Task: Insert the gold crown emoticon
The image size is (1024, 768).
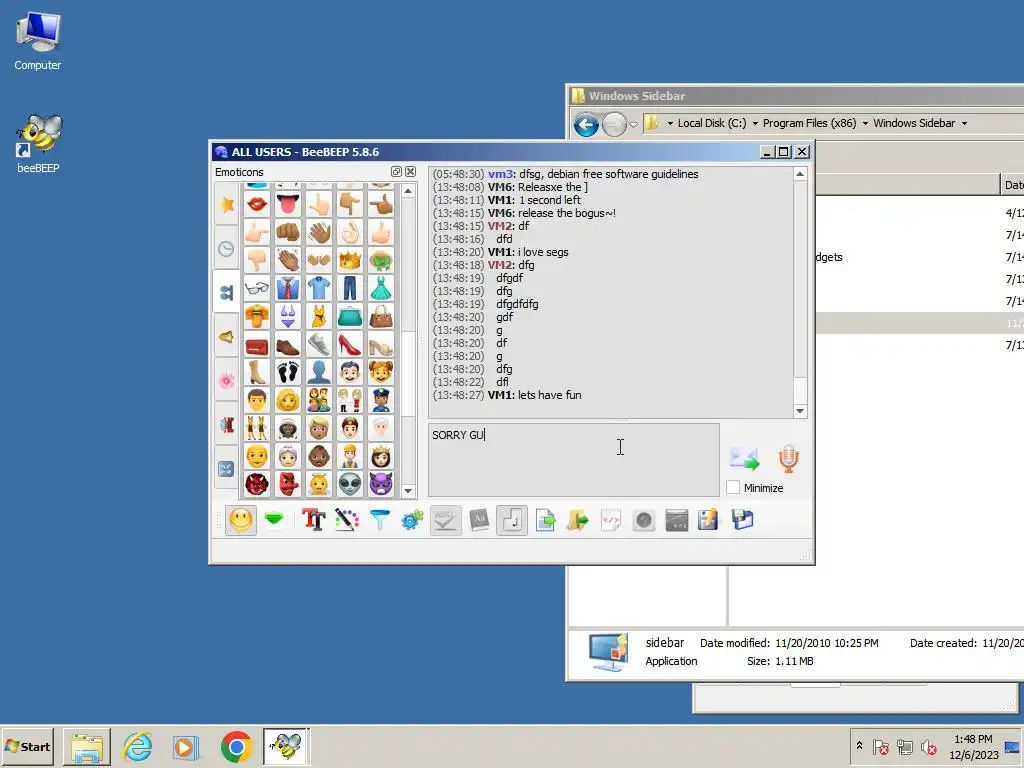Action: tap(349, 260)
